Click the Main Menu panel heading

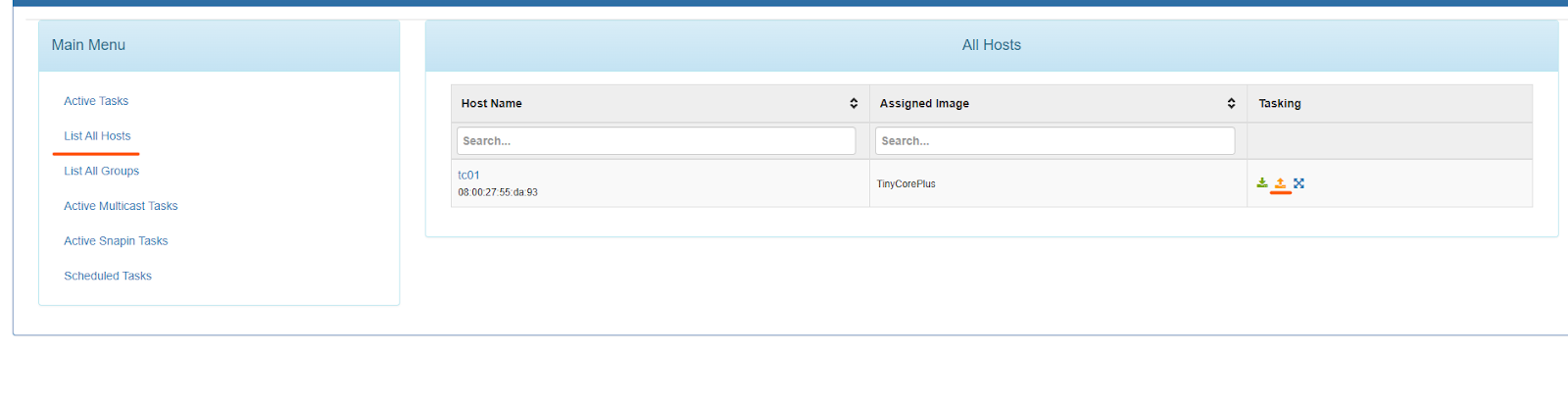[x=88, y=45]
